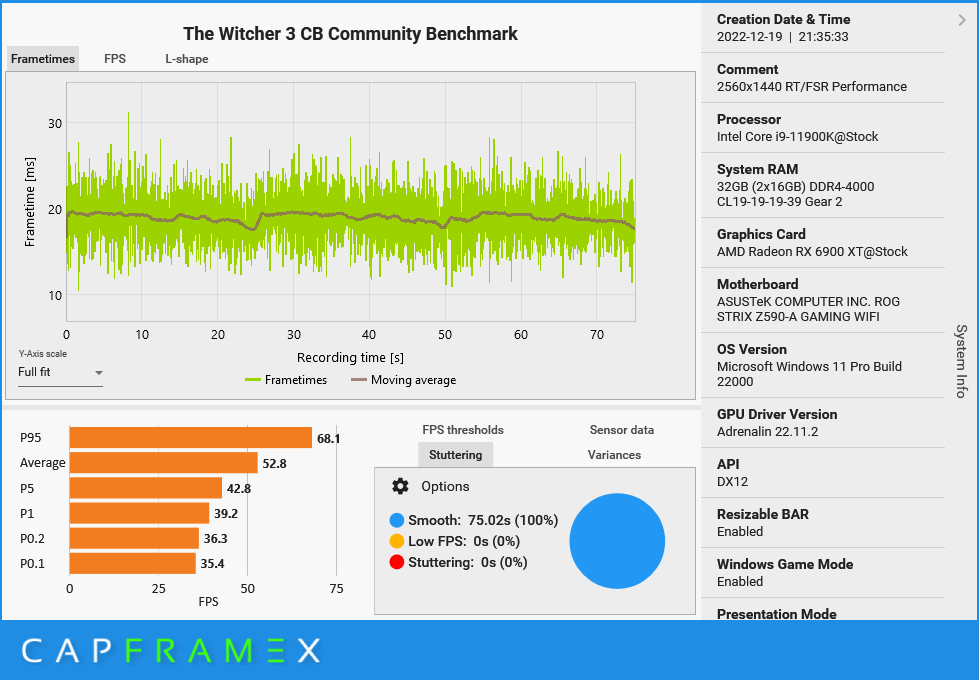This screenshot has height=680, width=979.
Task: Click the OS version Windows 11 Pro value
Action: pyautogui.click(x=809, y=374)
